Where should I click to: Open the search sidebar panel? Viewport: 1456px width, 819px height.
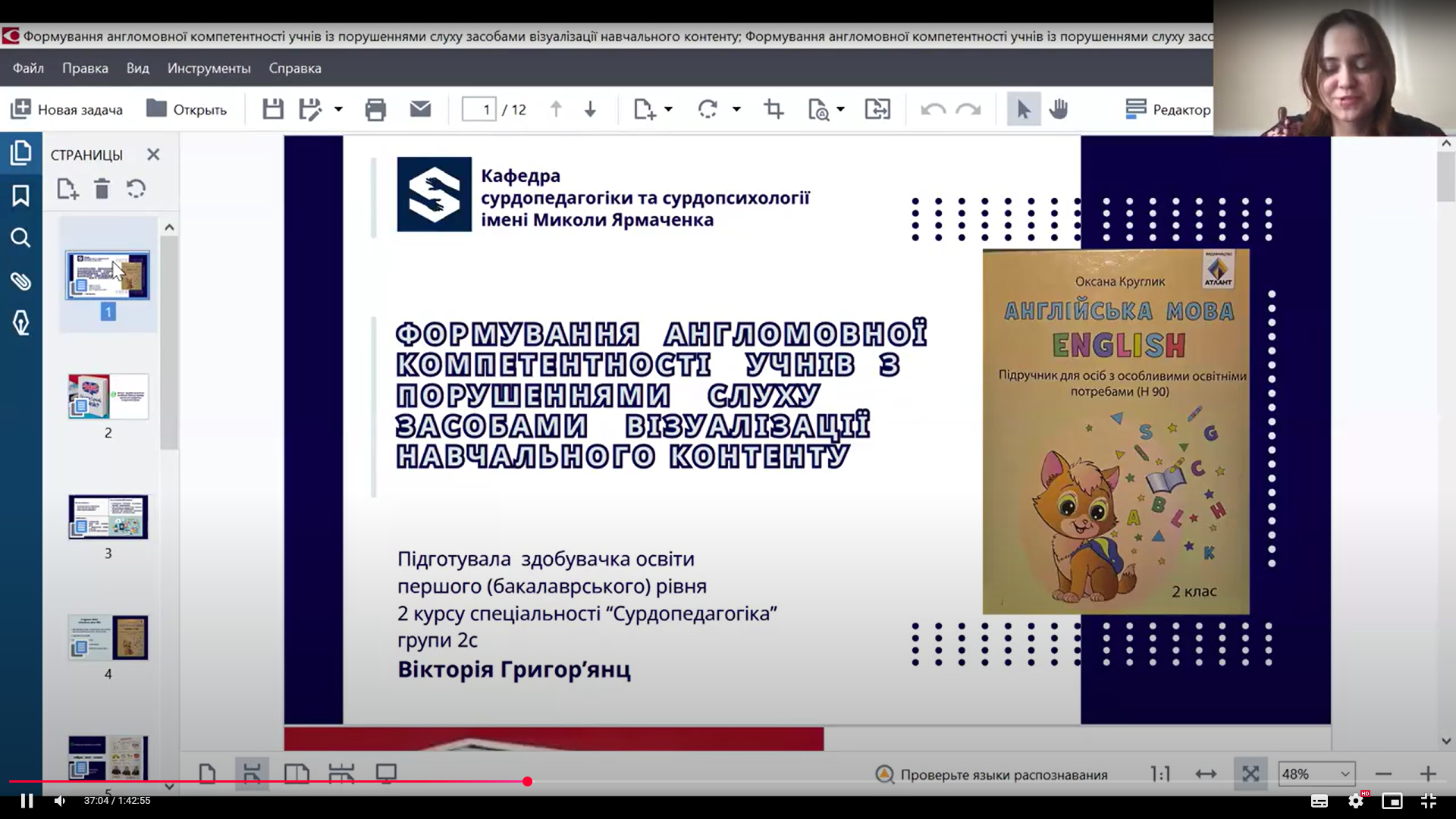point(20,238)
